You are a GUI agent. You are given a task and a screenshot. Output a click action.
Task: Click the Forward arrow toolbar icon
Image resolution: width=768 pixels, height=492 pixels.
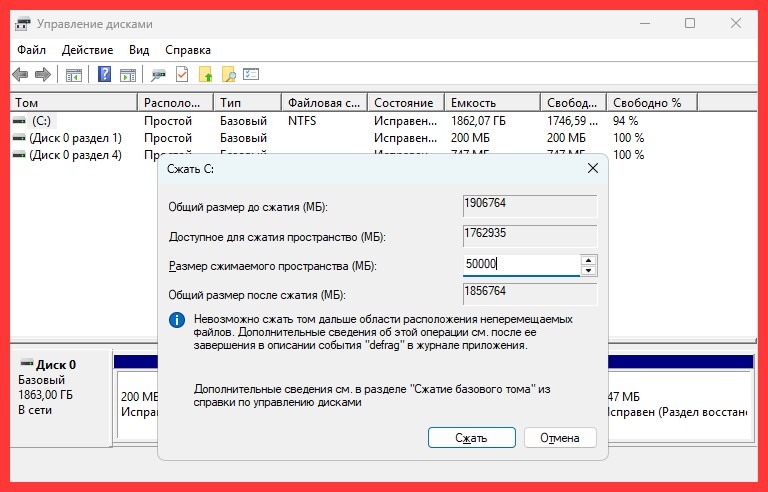[42, 75]
